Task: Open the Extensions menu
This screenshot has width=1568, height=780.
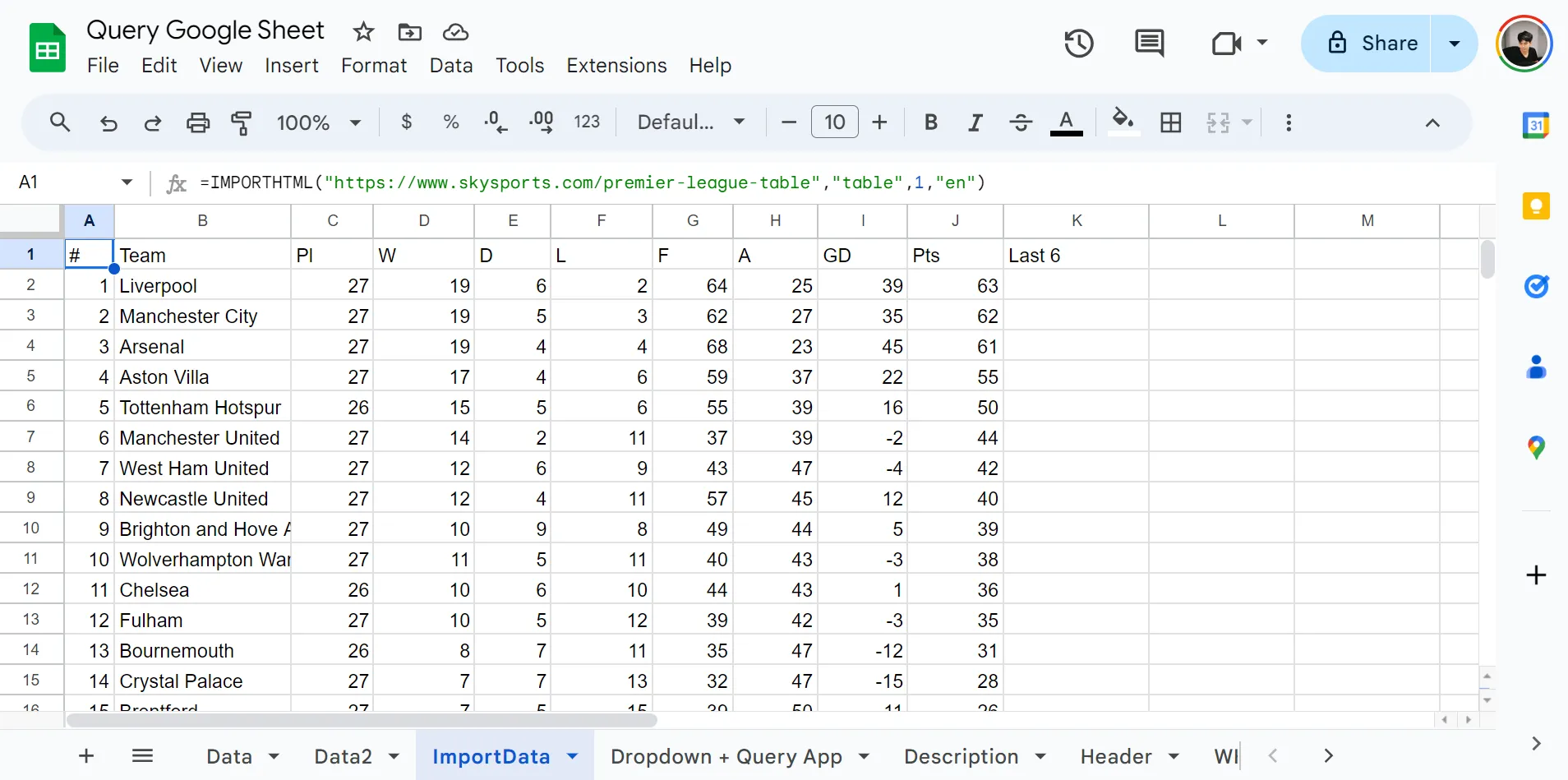Action: (616, 66)
